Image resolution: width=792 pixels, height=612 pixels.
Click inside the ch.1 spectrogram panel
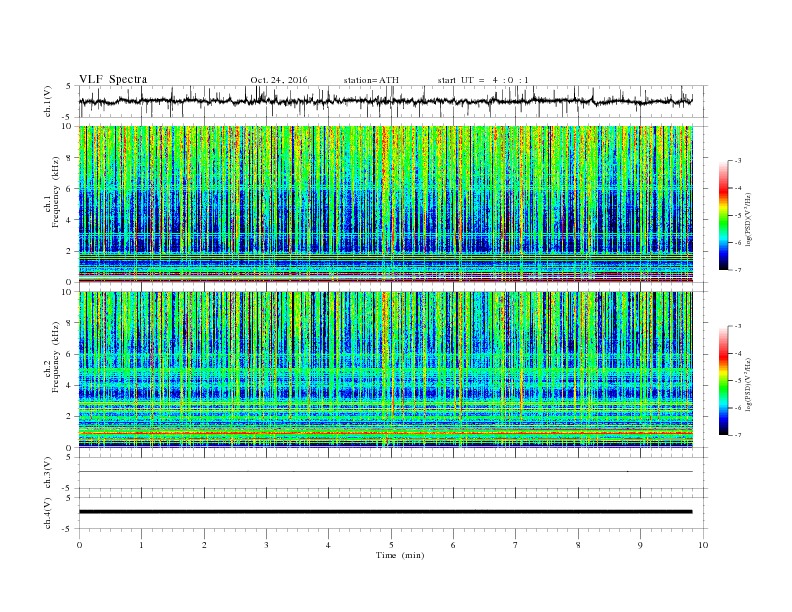tap(386, 204)
